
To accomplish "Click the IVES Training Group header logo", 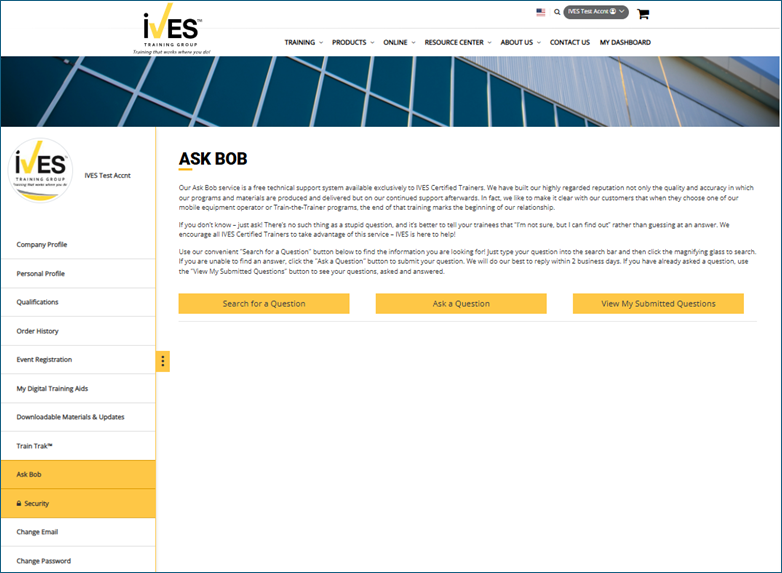I will pos(172,29).
